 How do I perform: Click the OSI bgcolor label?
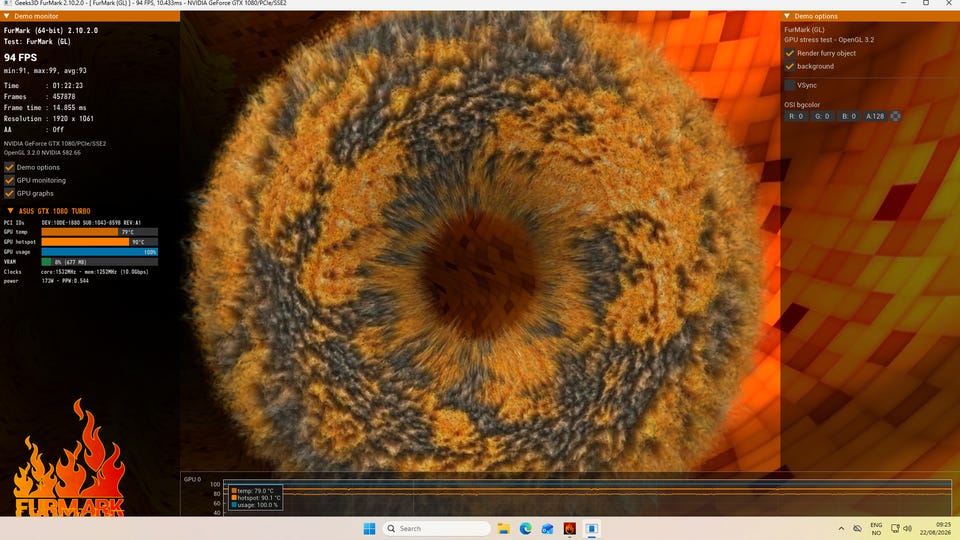(802, 105)
